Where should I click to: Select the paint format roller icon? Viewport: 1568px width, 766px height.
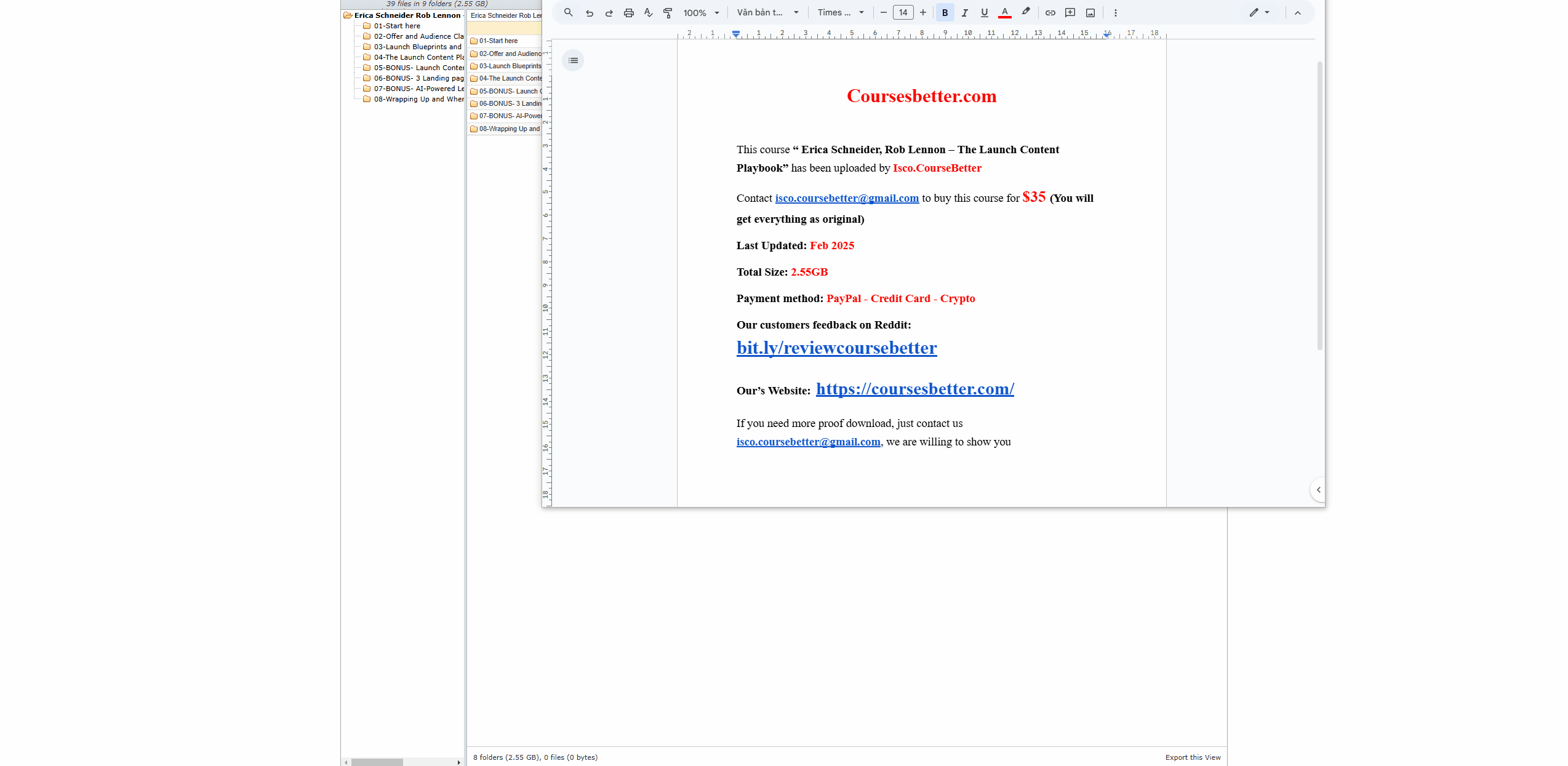pos(668,12)
